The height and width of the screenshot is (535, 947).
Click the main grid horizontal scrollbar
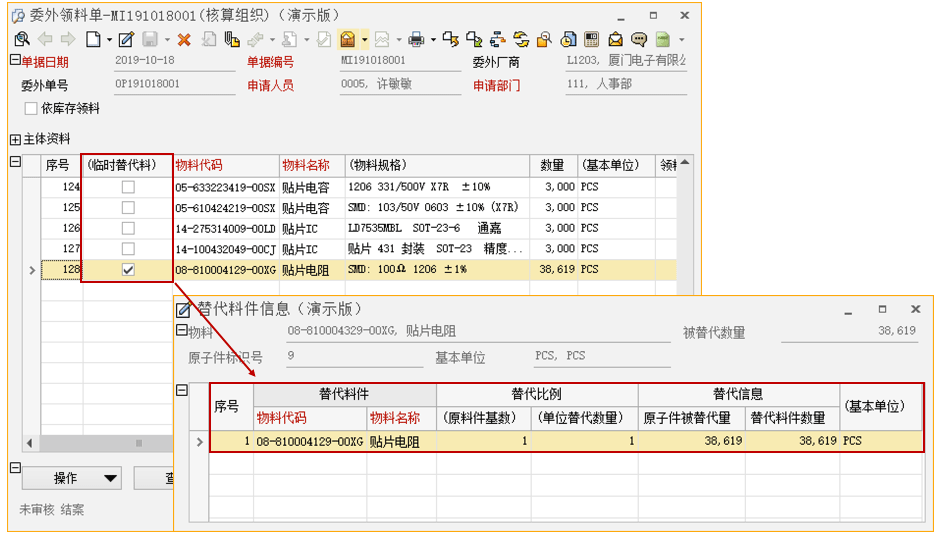click(x=100, y=443)
